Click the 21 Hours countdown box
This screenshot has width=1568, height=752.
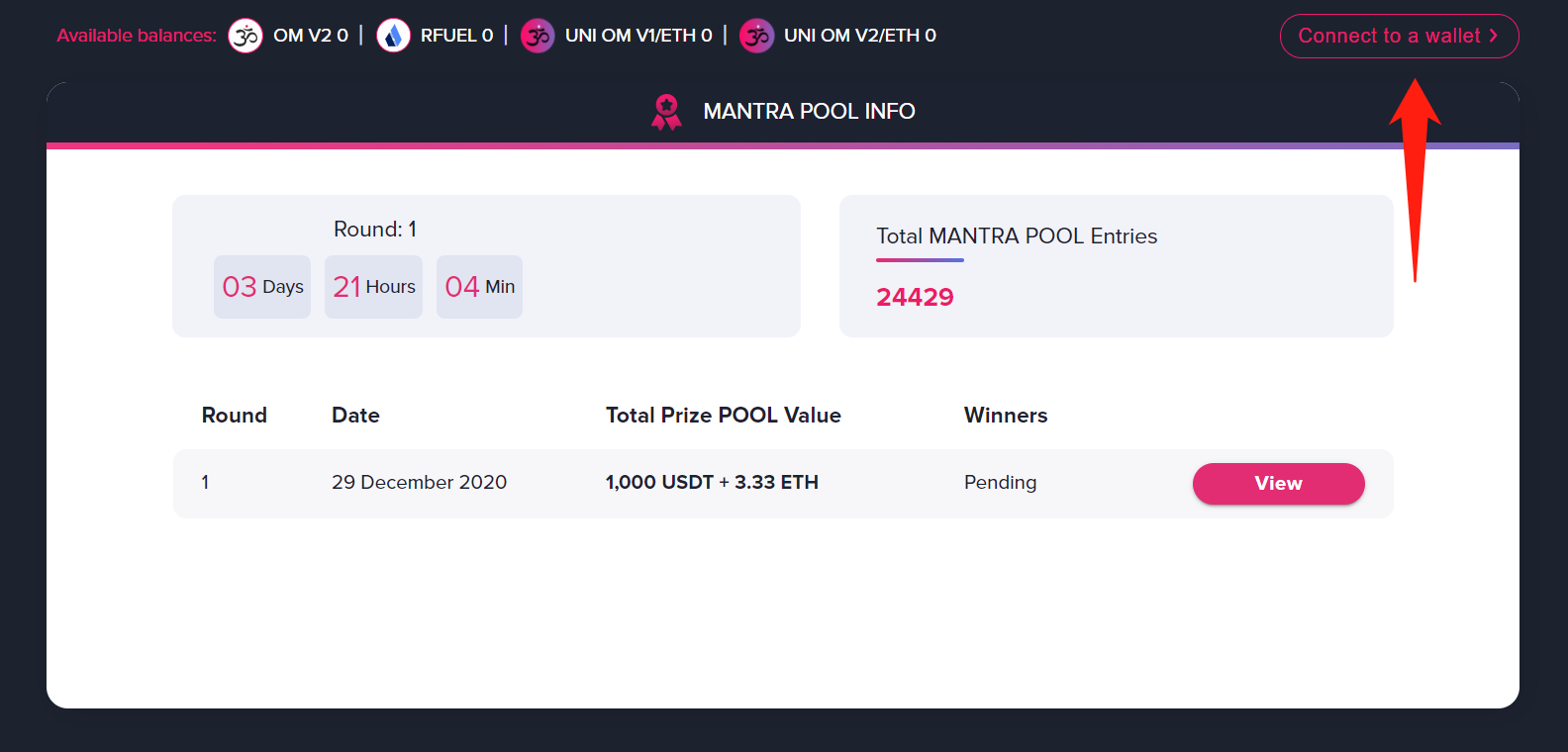coord(373,287)
